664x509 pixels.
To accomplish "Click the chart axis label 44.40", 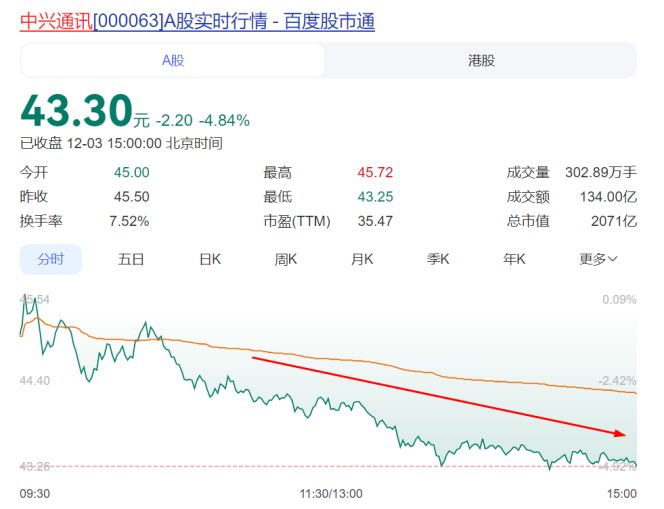I will [x=35, y=381].
